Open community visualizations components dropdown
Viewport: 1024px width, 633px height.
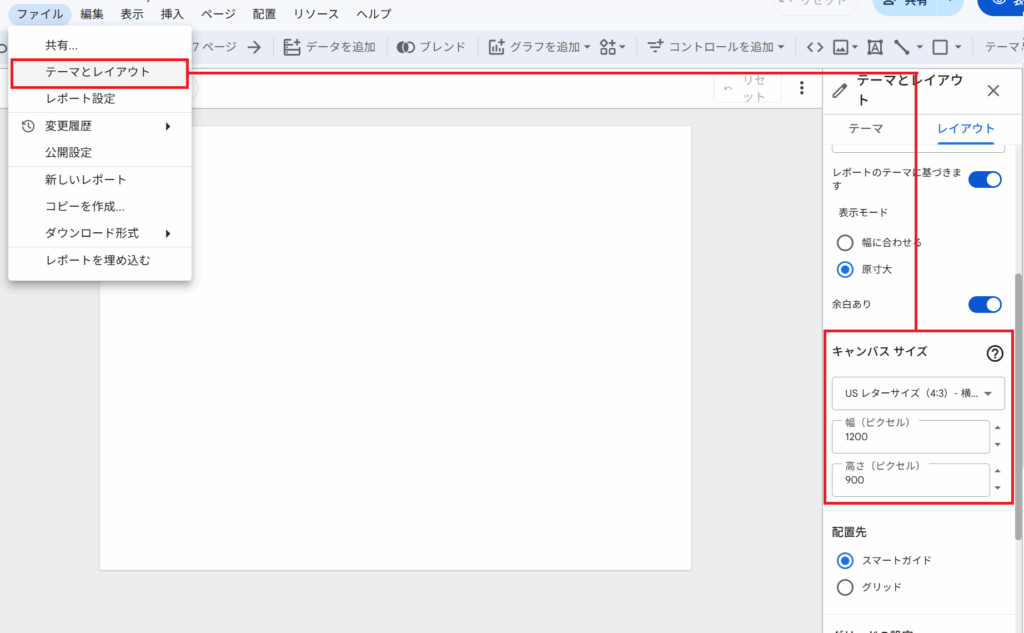tap(613, 47)
